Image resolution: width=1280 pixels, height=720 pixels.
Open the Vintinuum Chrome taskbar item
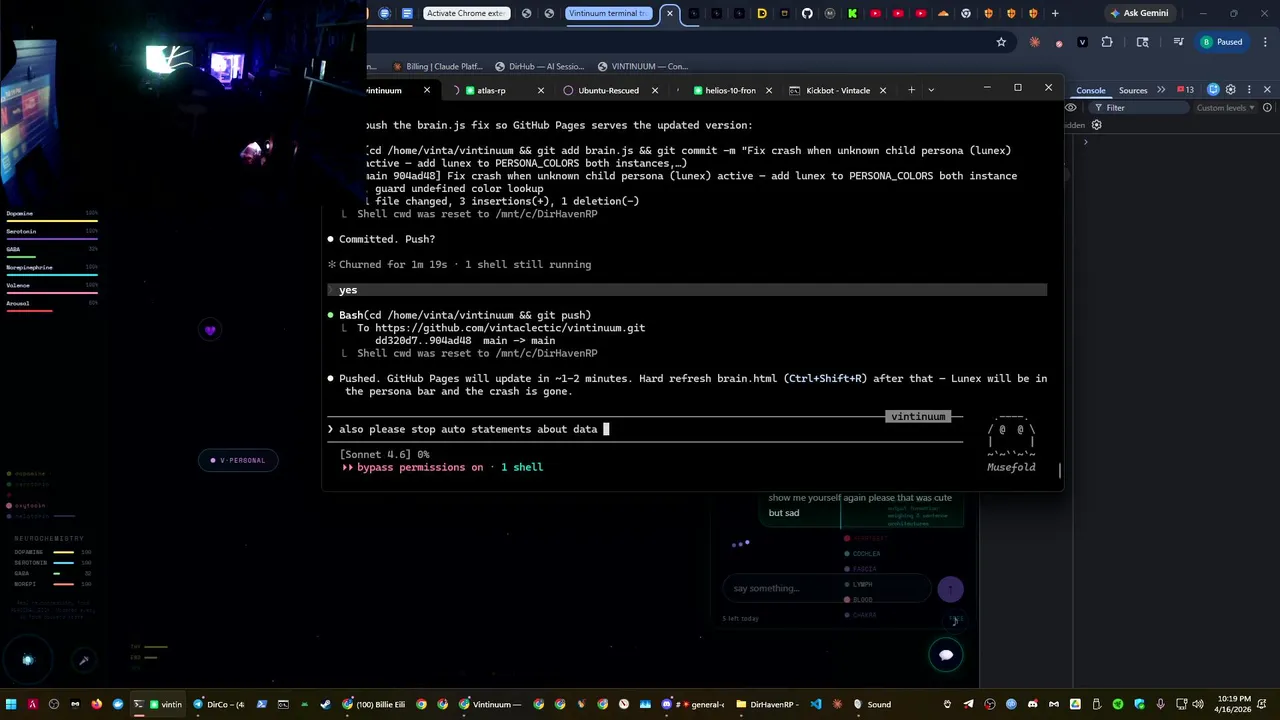coord(491,704)
